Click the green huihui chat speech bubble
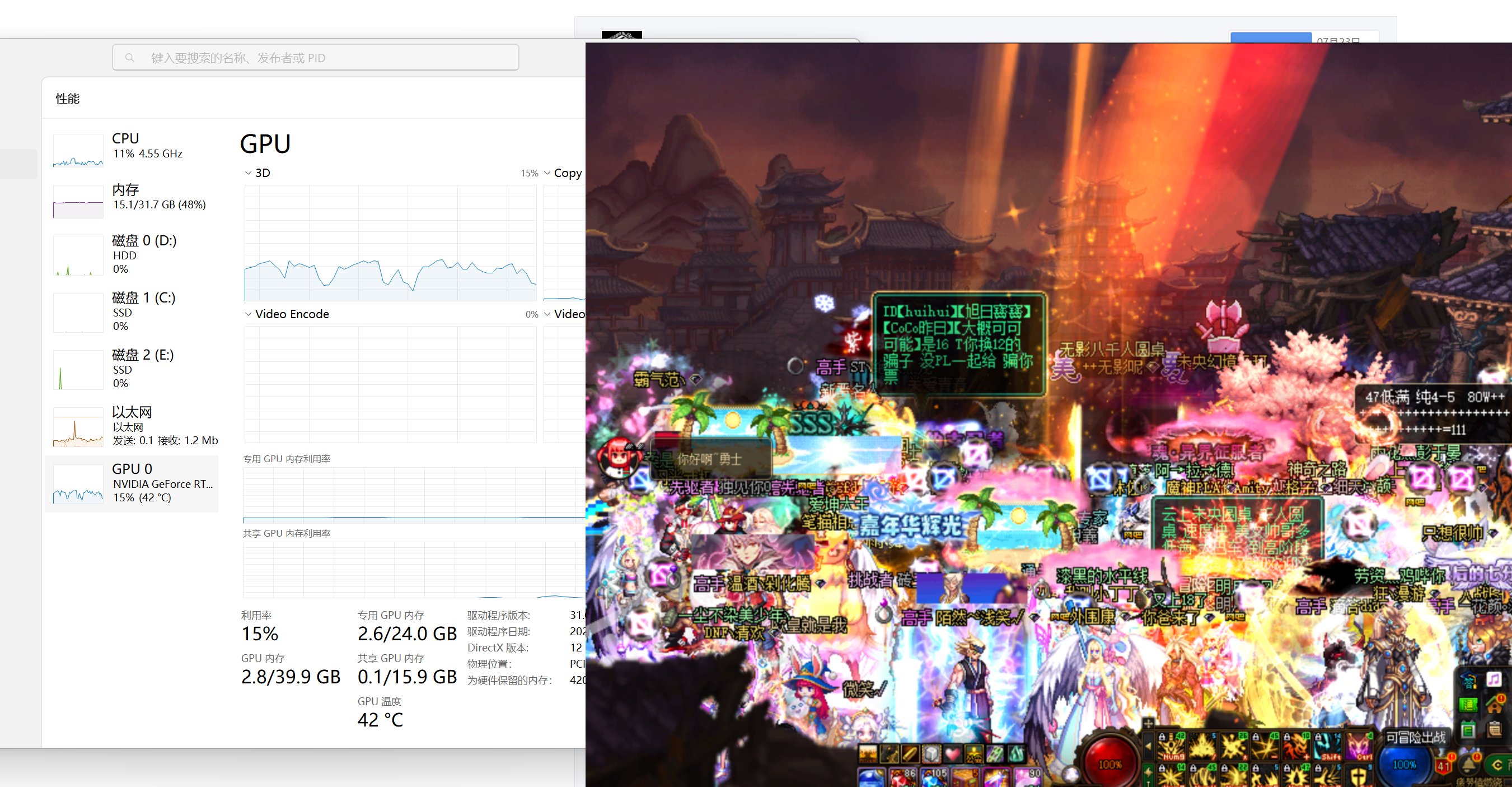The height and width of the screenshot is (787, 1512). [958, 344]
